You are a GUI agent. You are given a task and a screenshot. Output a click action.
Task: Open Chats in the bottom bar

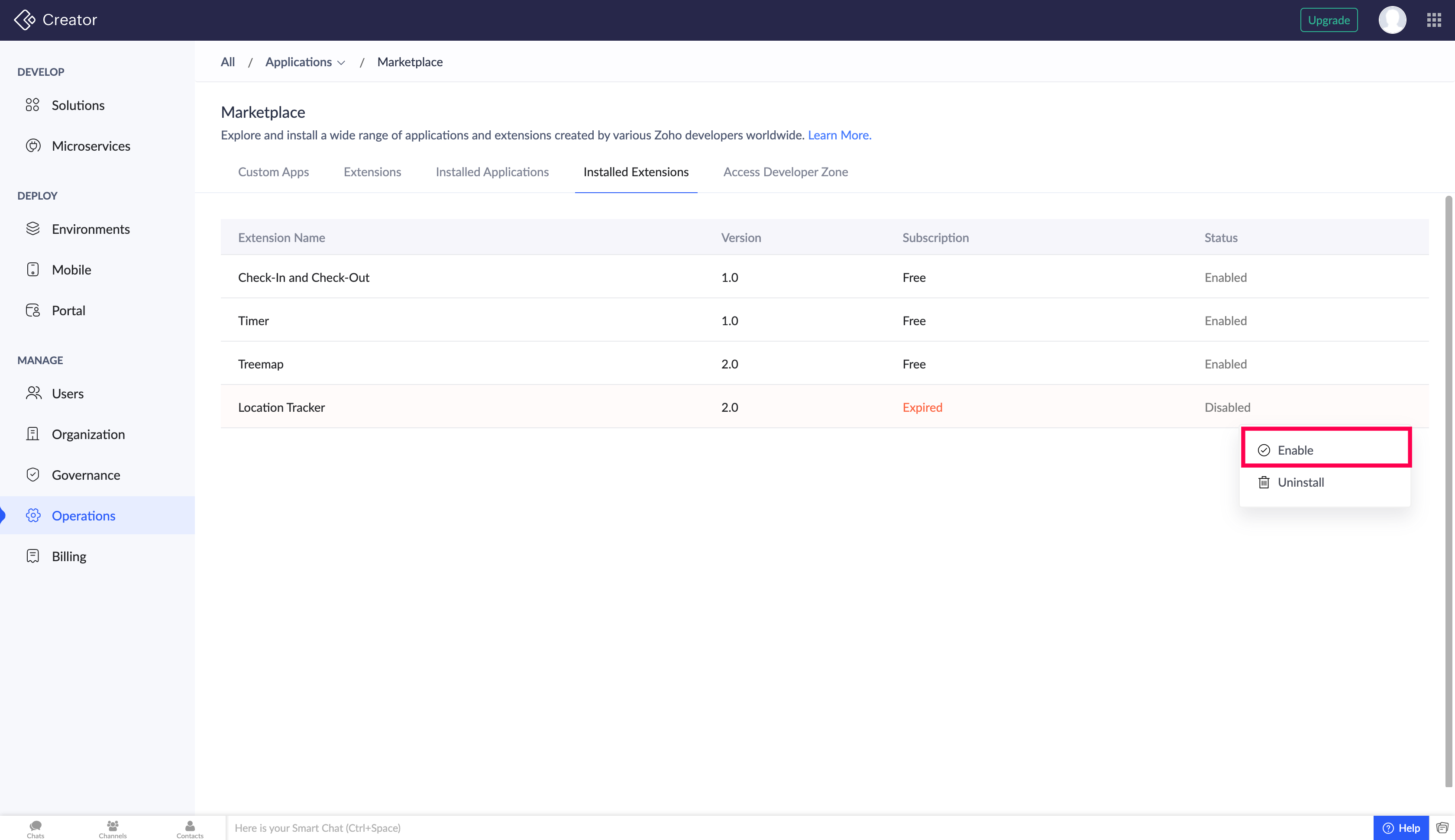pyautogui.click(x=35, y=829)
